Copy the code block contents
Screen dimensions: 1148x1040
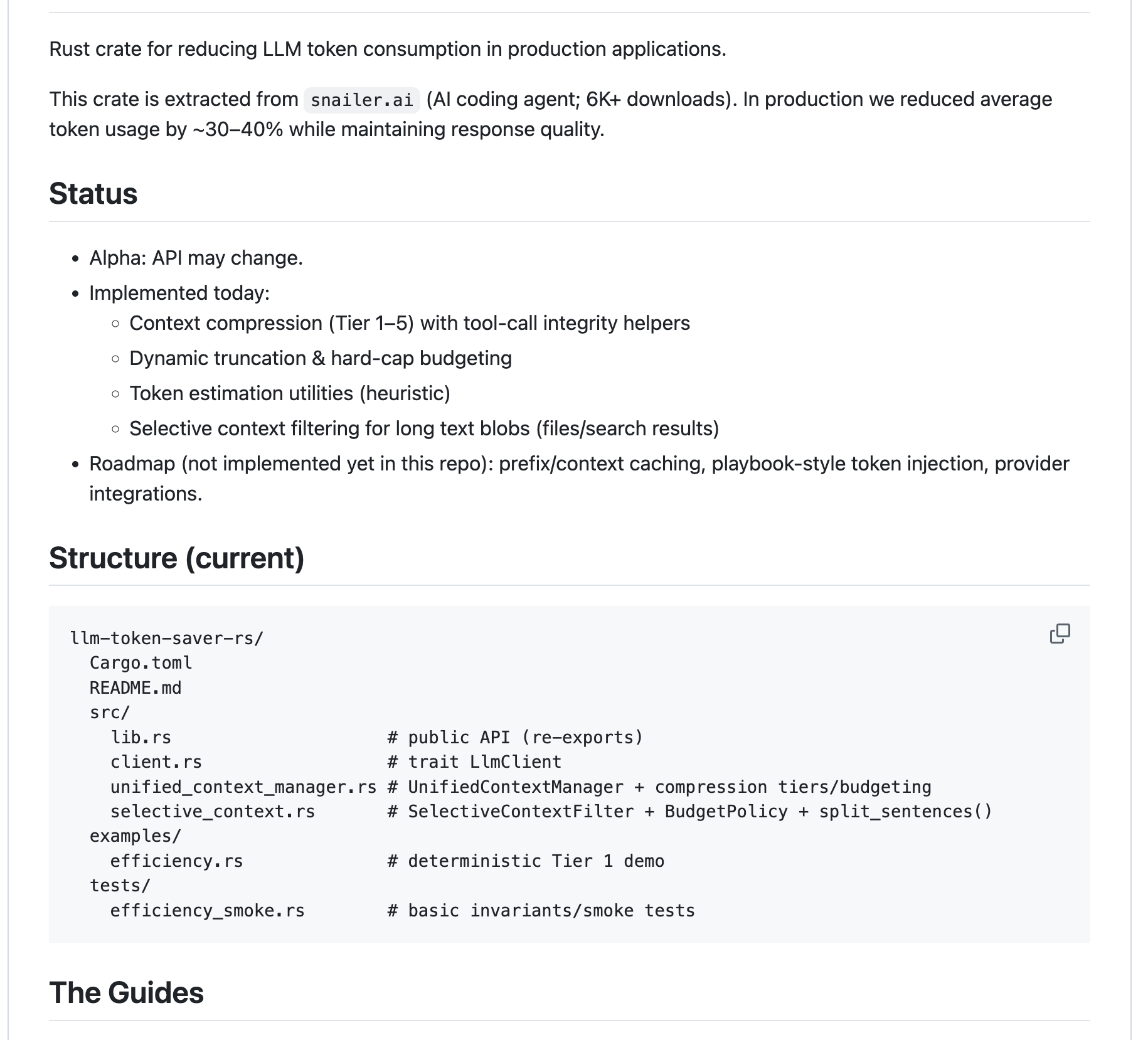(1060, 634)
